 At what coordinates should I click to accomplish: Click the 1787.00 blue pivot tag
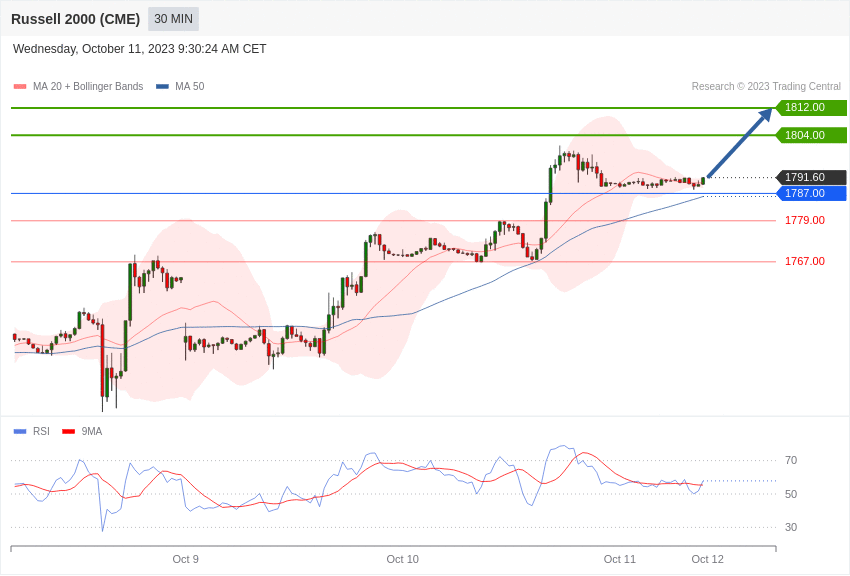(811, 193)
